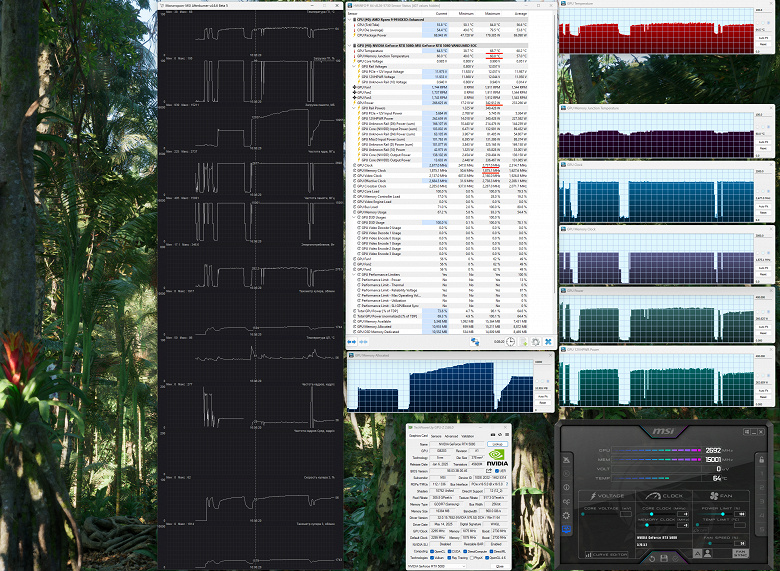This screenshot has width=780, height=571.
Task: Click the blue X icon in HWiNFO toolbar
Action: [x=549, y=341]
